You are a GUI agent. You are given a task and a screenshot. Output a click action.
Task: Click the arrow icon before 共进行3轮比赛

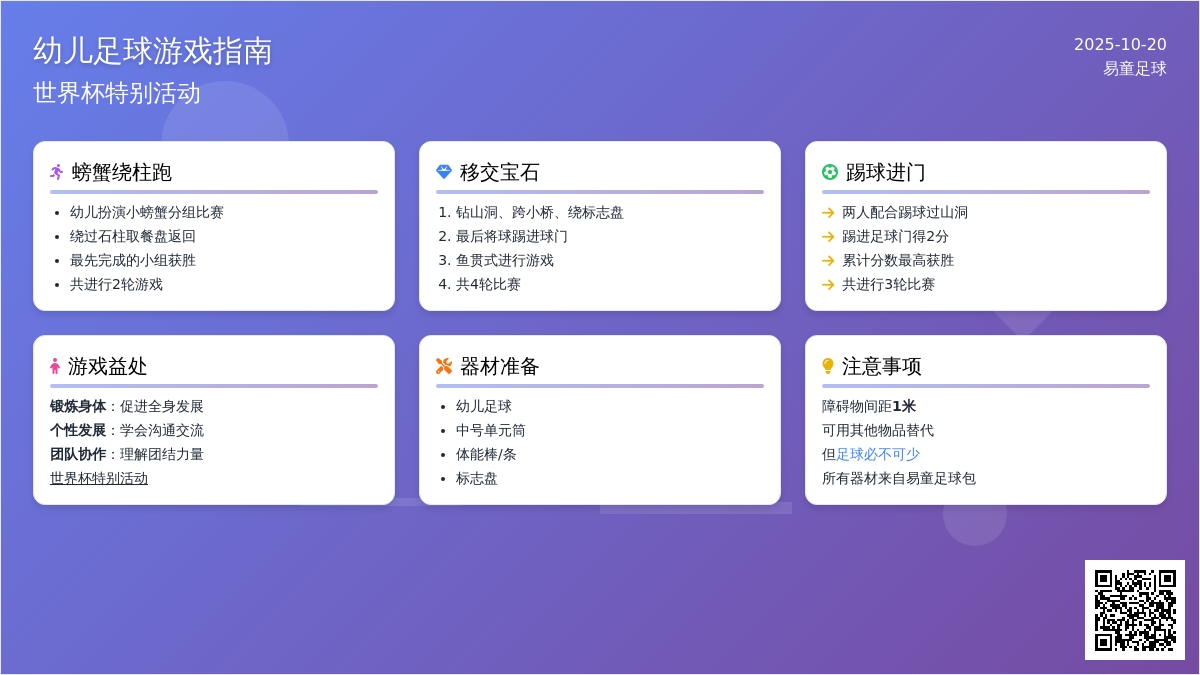[x=828, y=285]
